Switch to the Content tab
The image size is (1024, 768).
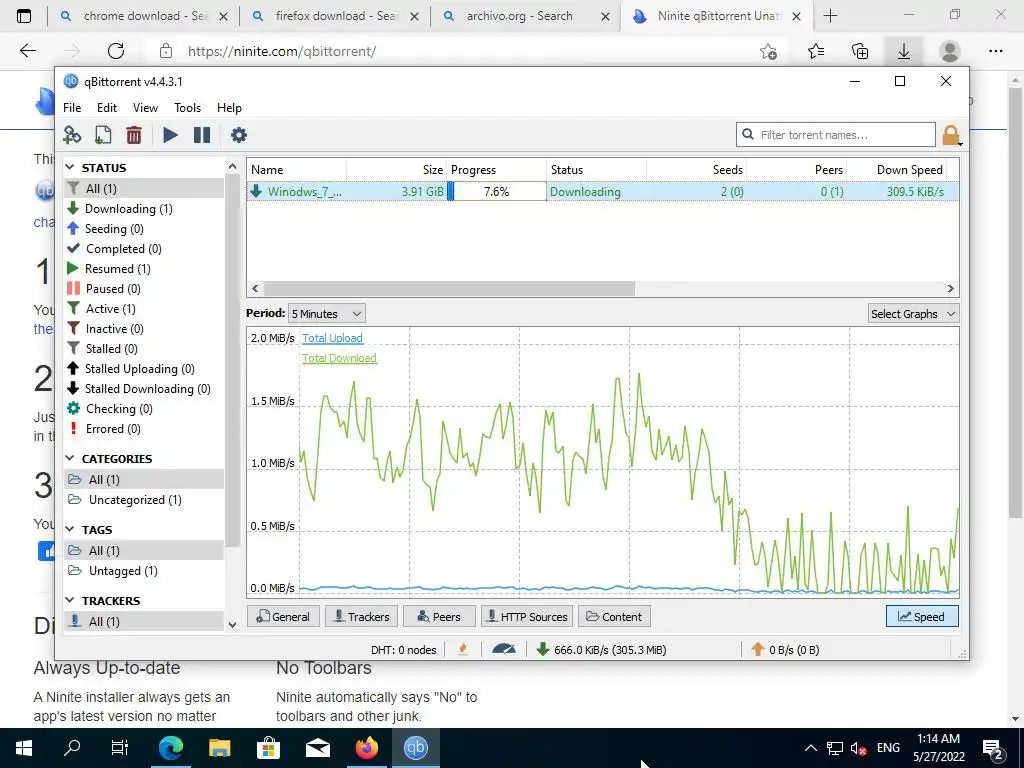(614, 616)
